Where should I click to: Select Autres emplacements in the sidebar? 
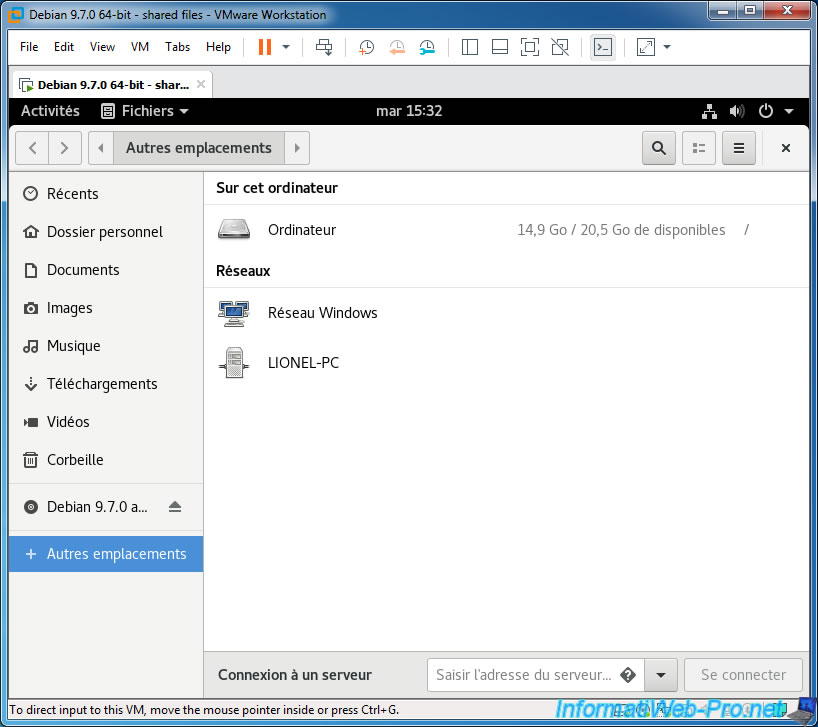(x=106, y=554)
